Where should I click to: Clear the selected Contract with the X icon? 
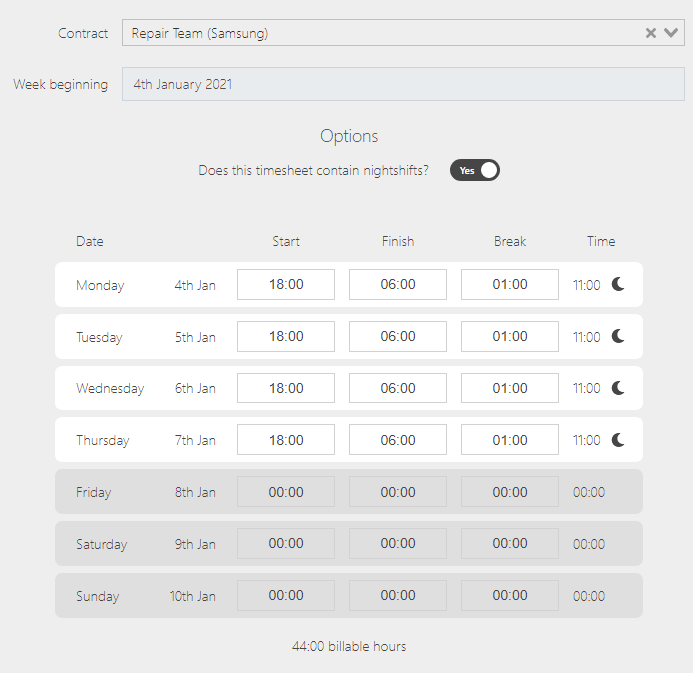(650, 33)
